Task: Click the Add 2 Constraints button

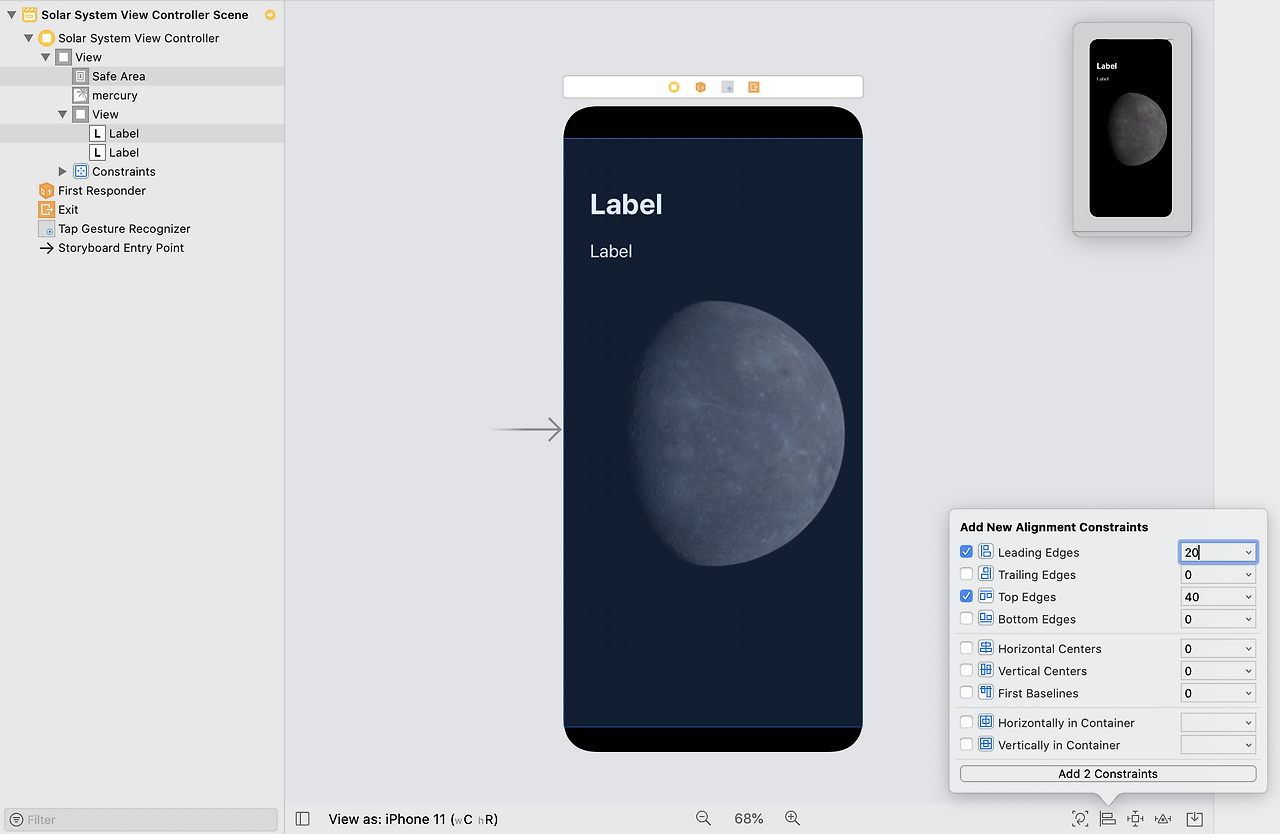Action: point(1108,774)
